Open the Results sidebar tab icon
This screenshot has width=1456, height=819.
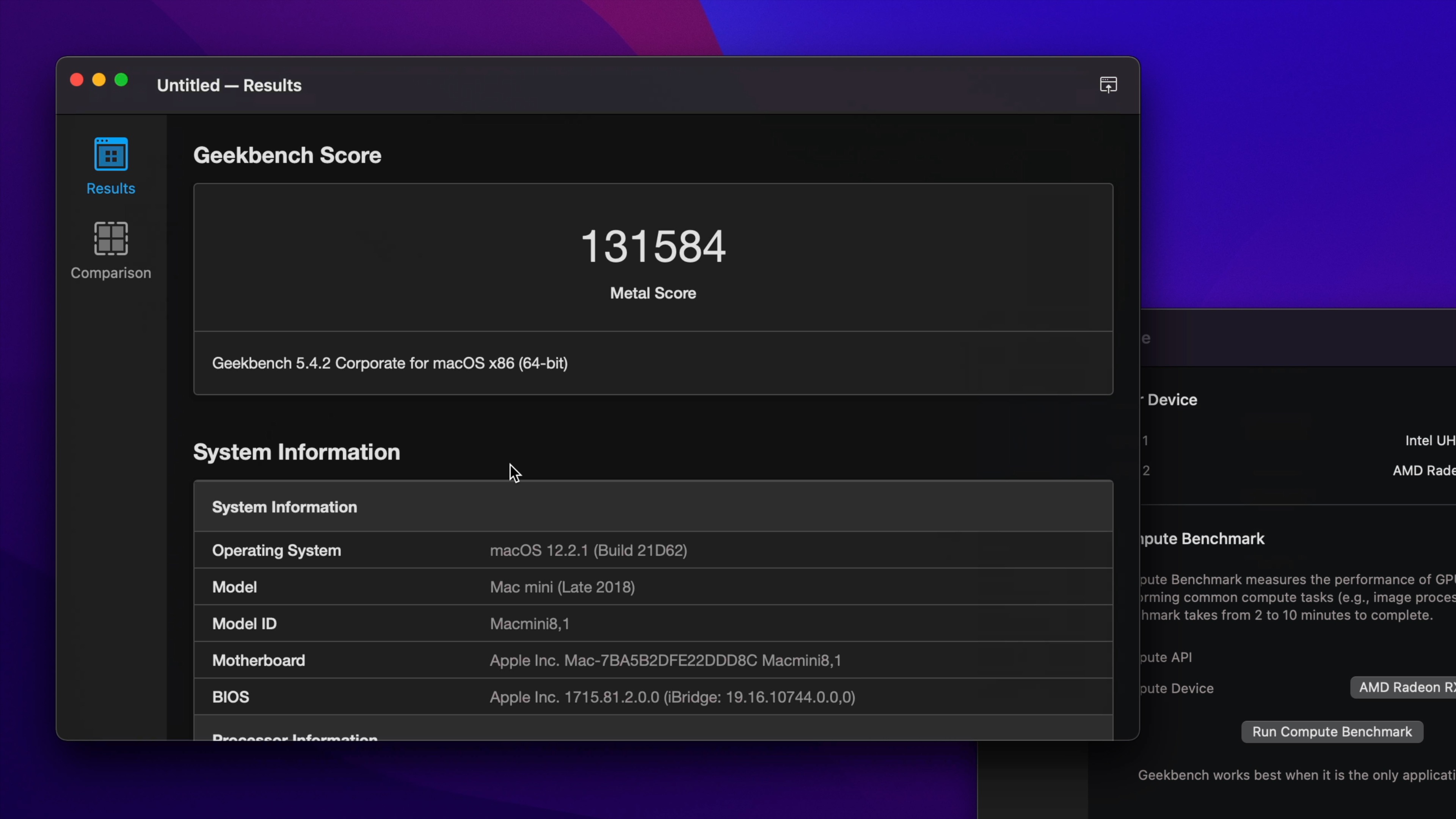(111, 154)
